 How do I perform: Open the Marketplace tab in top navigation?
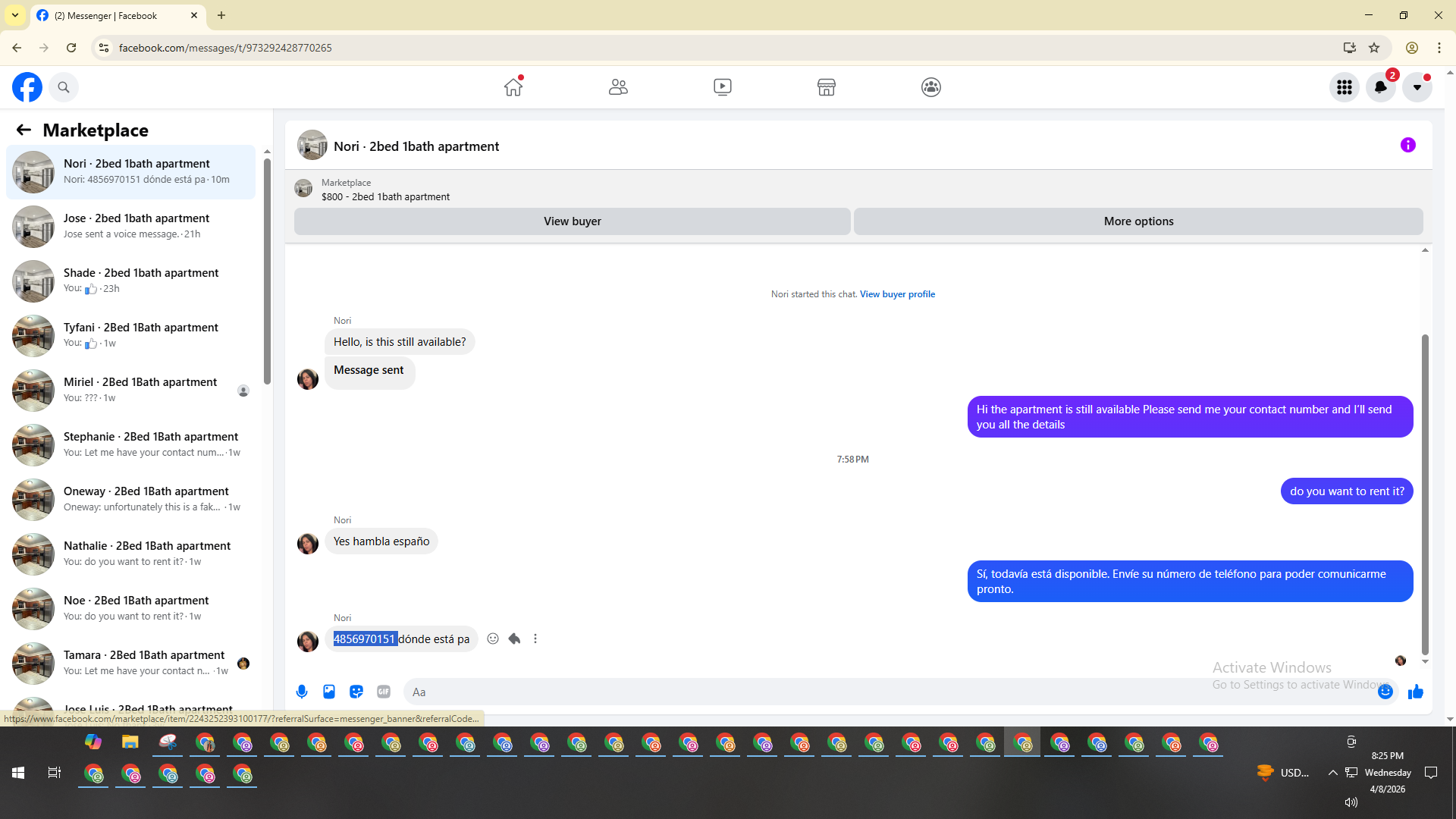826,87
